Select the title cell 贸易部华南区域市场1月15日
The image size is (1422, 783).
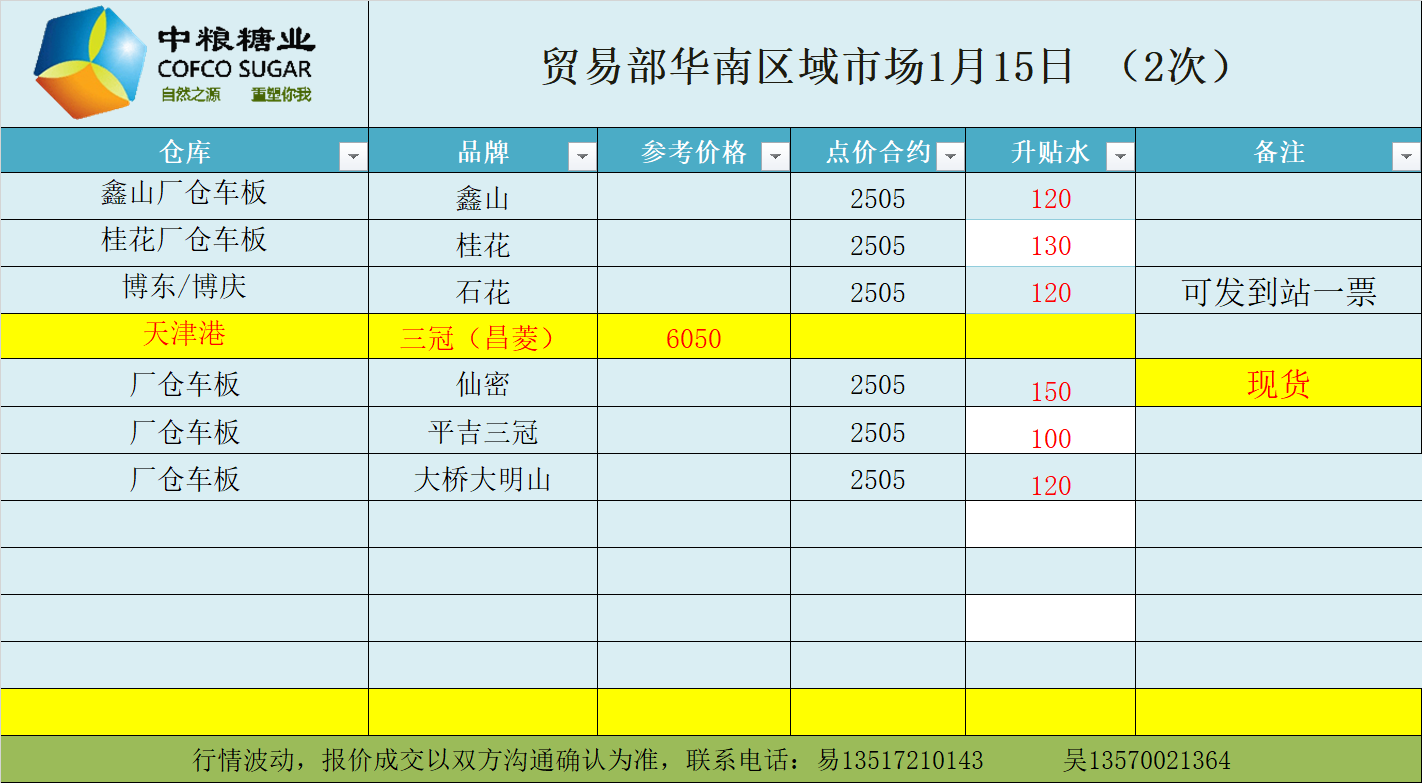click(890, 66)
